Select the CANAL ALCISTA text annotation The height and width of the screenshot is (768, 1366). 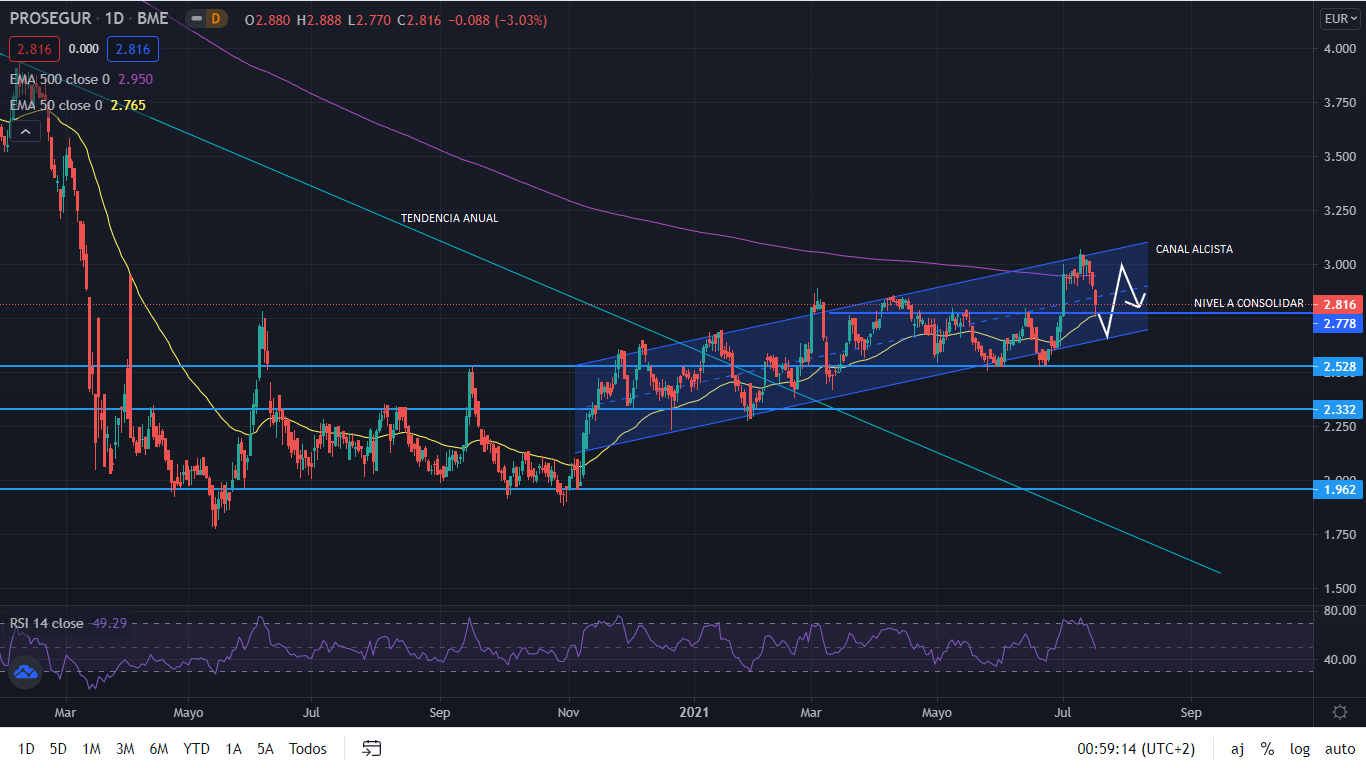pyautogui.click(x=1194, y=249)
